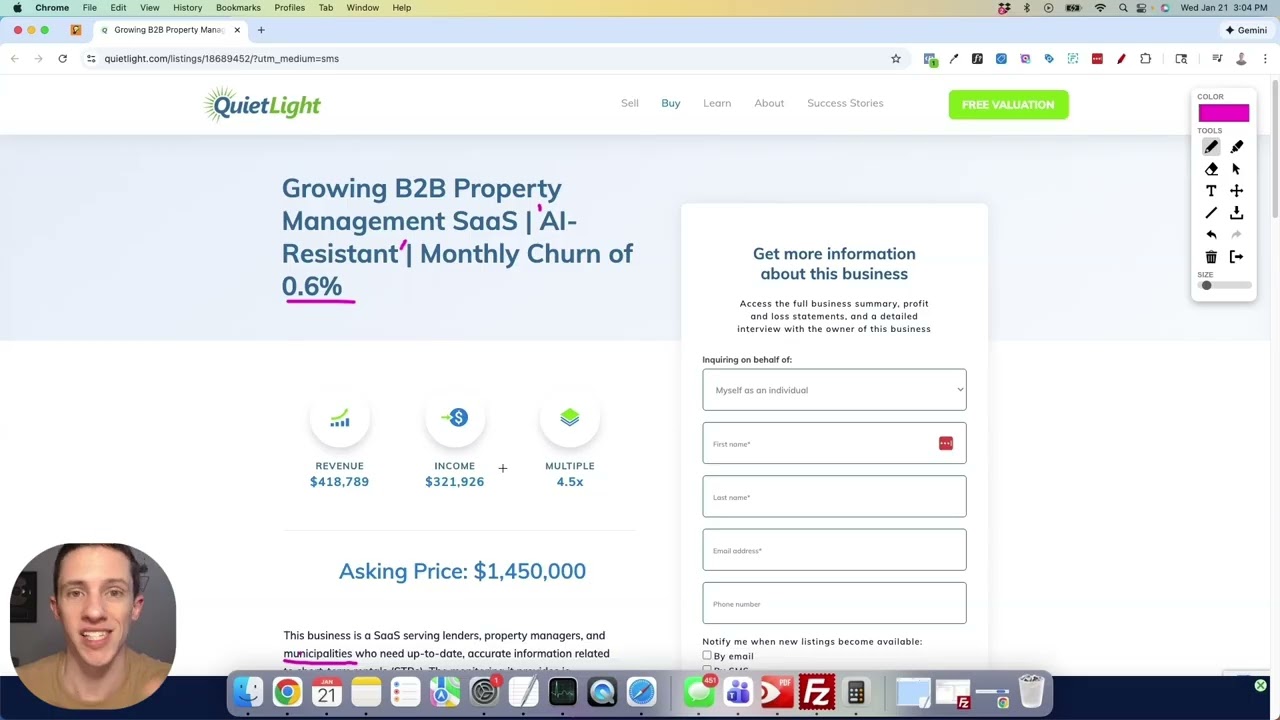This screenshot has height=720, width=1280.
Task: Open the View menu
Action: (150, 8)
